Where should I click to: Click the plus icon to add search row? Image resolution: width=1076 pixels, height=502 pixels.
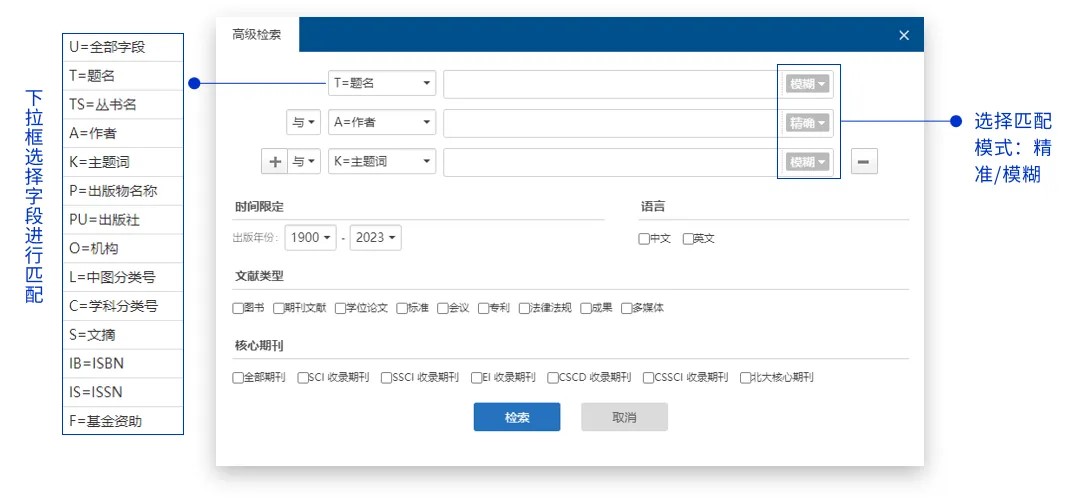(x=274, y=161)
